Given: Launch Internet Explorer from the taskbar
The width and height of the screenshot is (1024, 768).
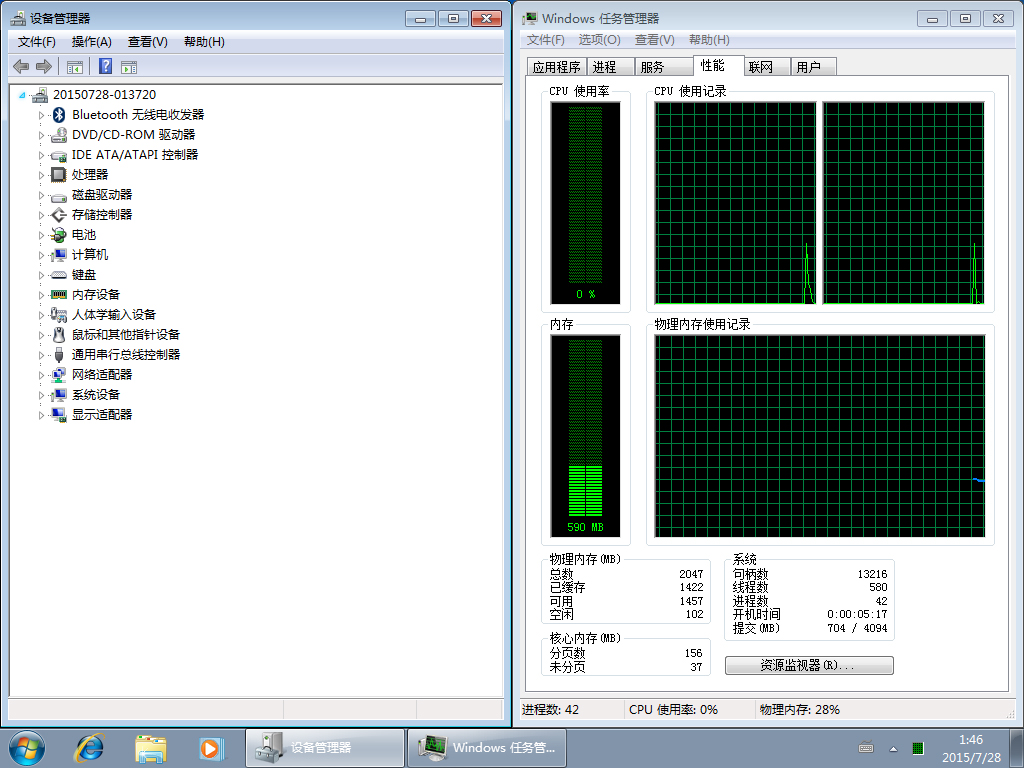Looking at the screenshot, I should pos(89,748).
